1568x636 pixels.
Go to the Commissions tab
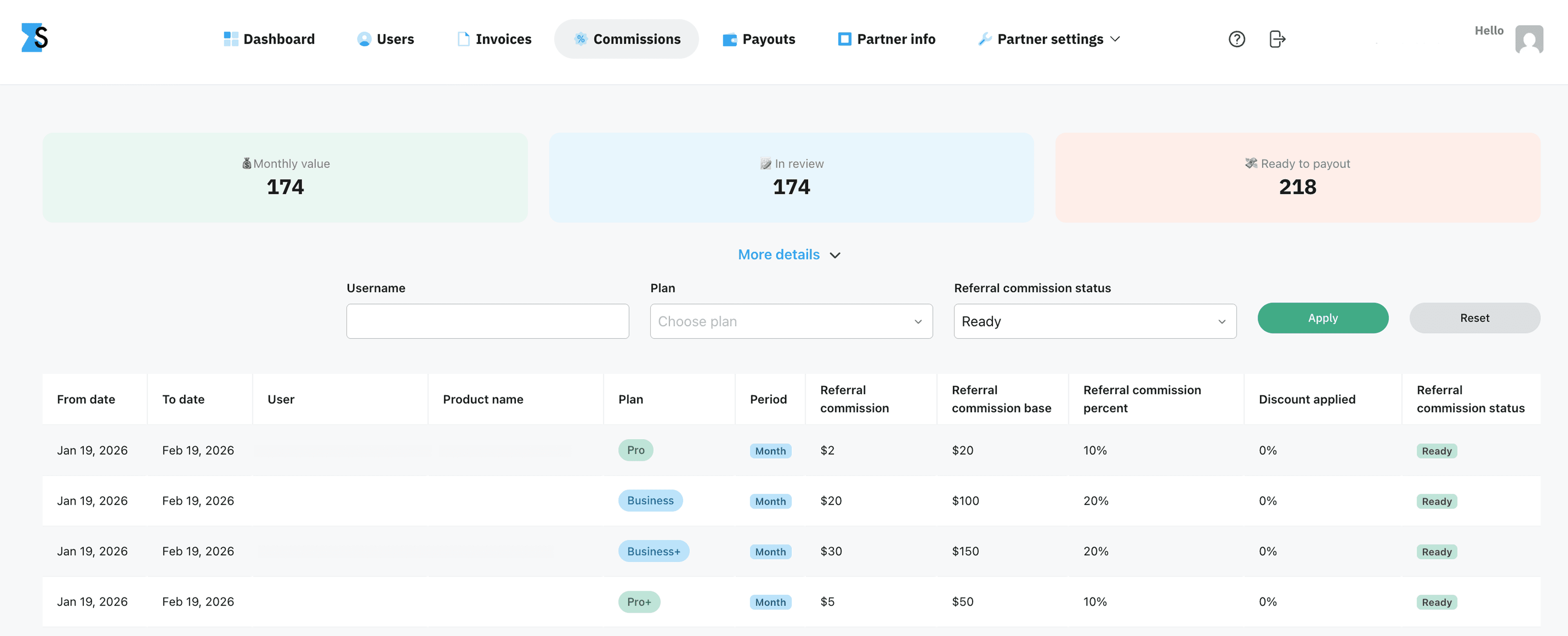coord(626,39)
